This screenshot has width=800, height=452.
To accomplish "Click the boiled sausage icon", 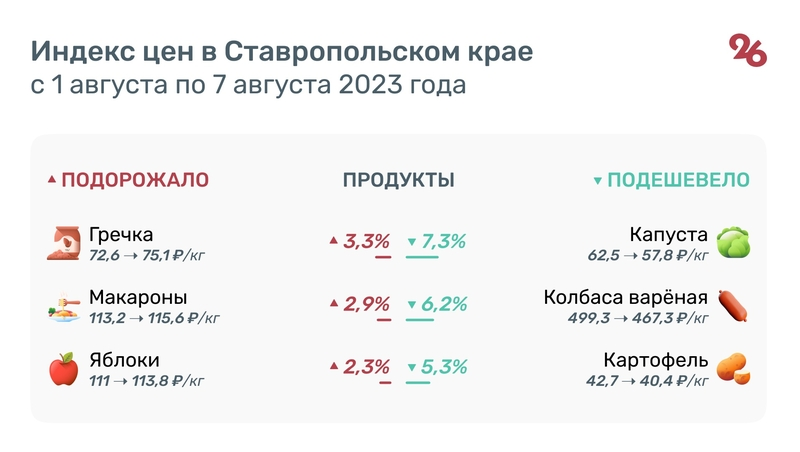I will coord(733,306).
